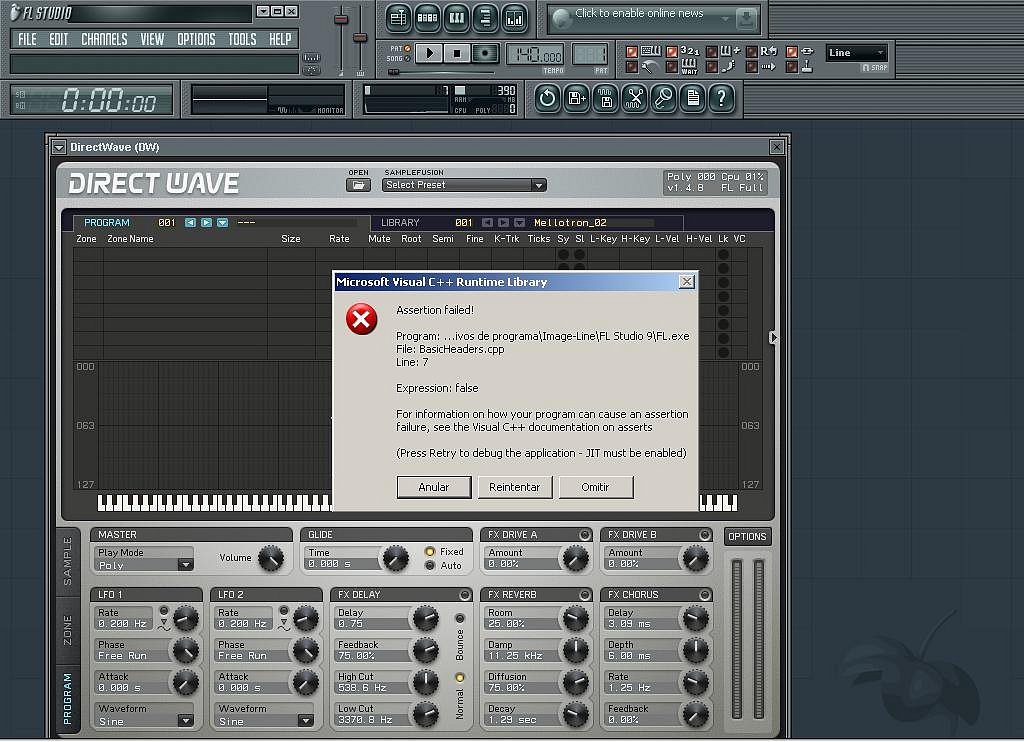Open the piano roll icon
The image size is (1024, 742).
pyautogui.click(x=457, y=17)
